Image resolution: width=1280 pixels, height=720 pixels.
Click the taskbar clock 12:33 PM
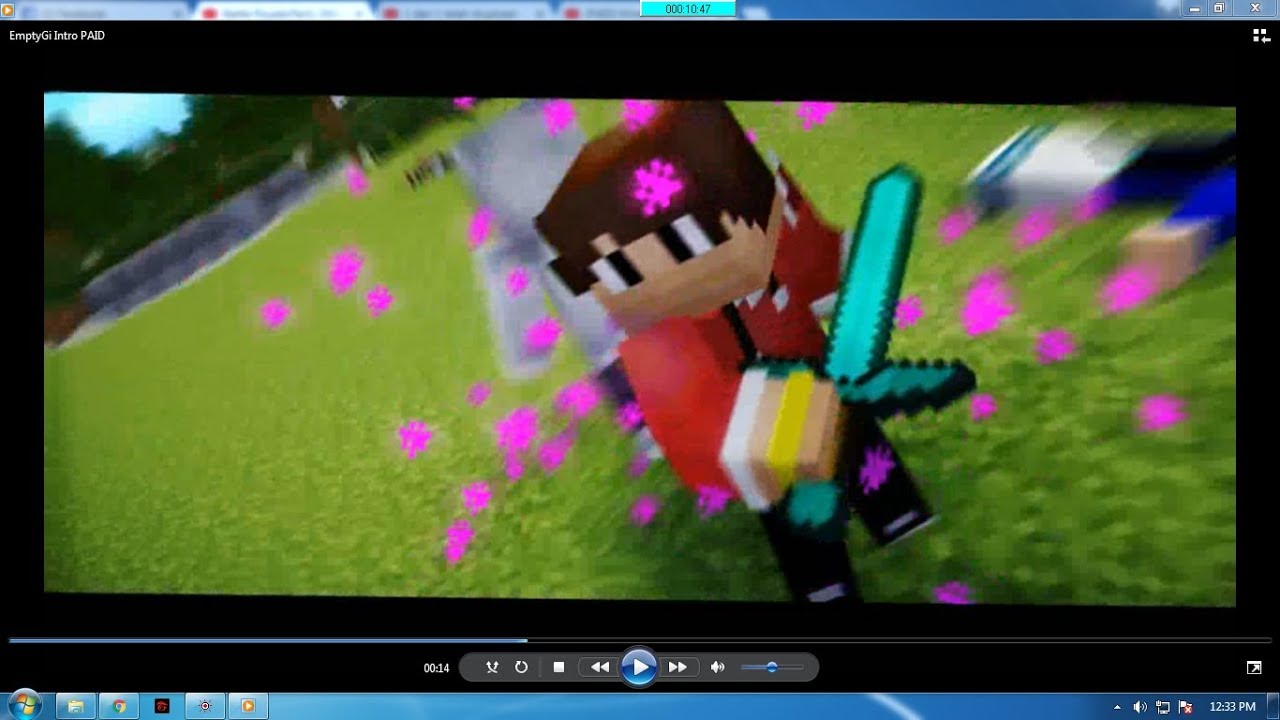click(1232, 707)
